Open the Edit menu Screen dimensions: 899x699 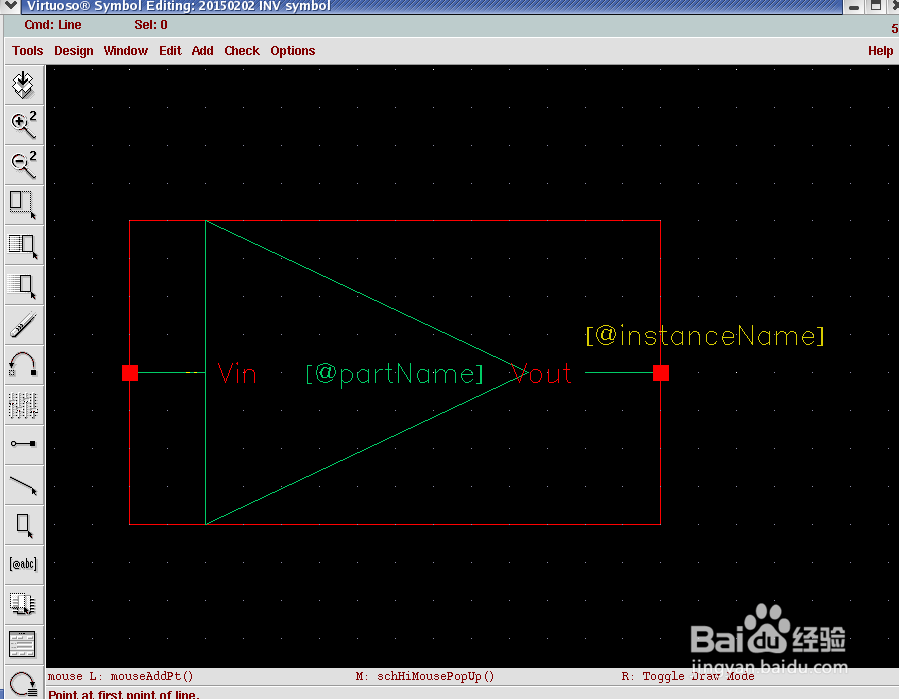tap(170, 50)
